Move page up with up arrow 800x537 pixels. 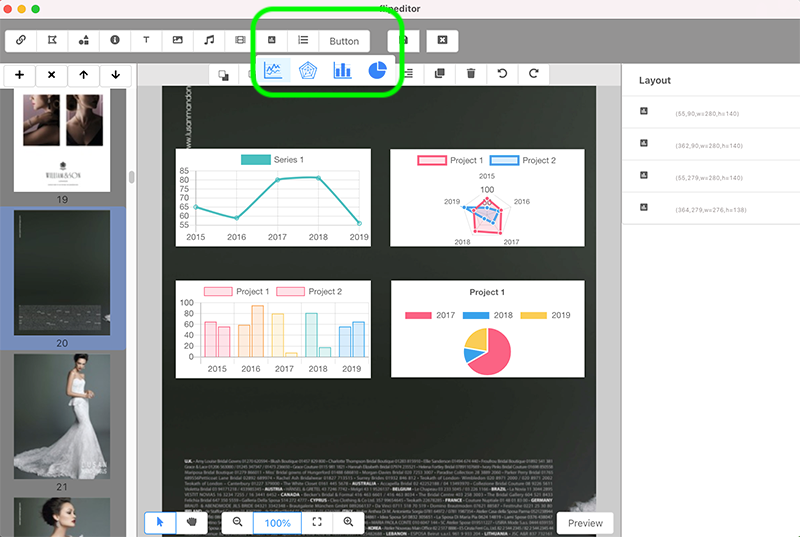pyautogui.click(x=84, y=75)
